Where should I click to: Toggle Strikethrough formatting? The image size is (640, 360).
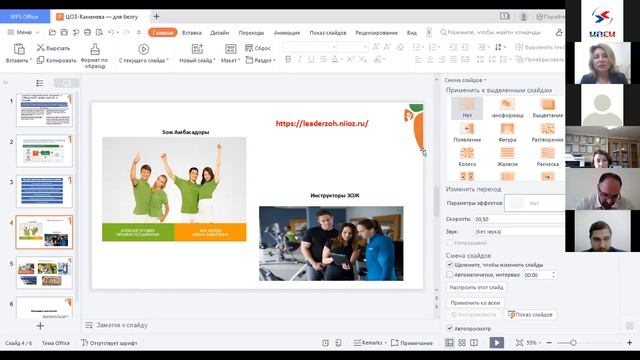click(x=323, y=60)
